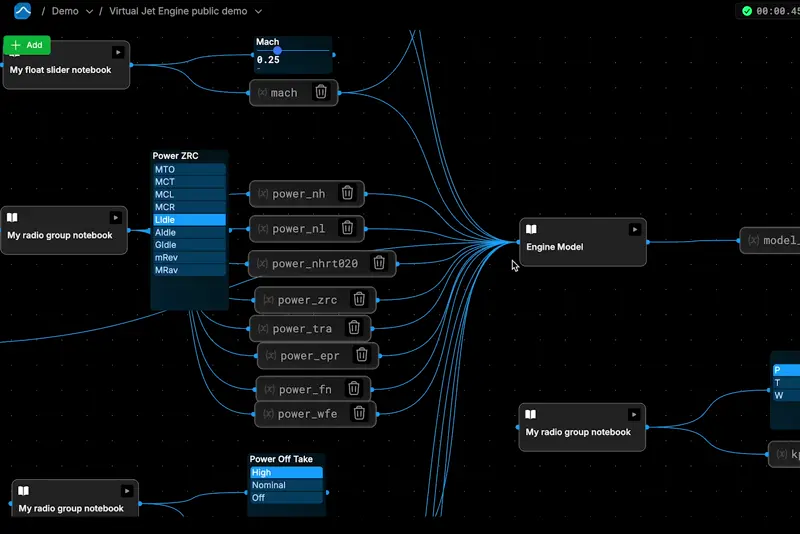Click the variable icon on mach node

point(262,92)
